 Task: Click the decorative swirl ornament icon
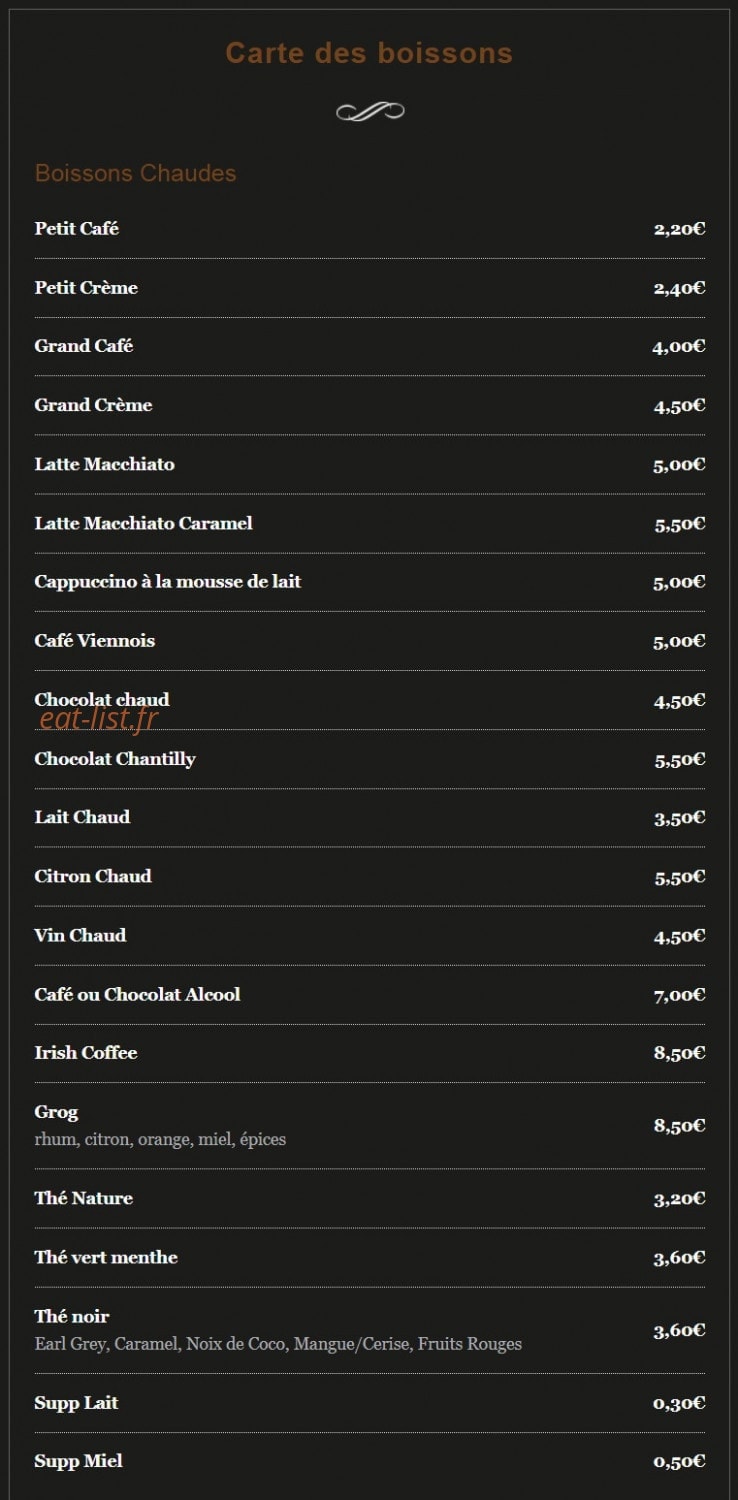pyautogui.click(x=369, y=111)
